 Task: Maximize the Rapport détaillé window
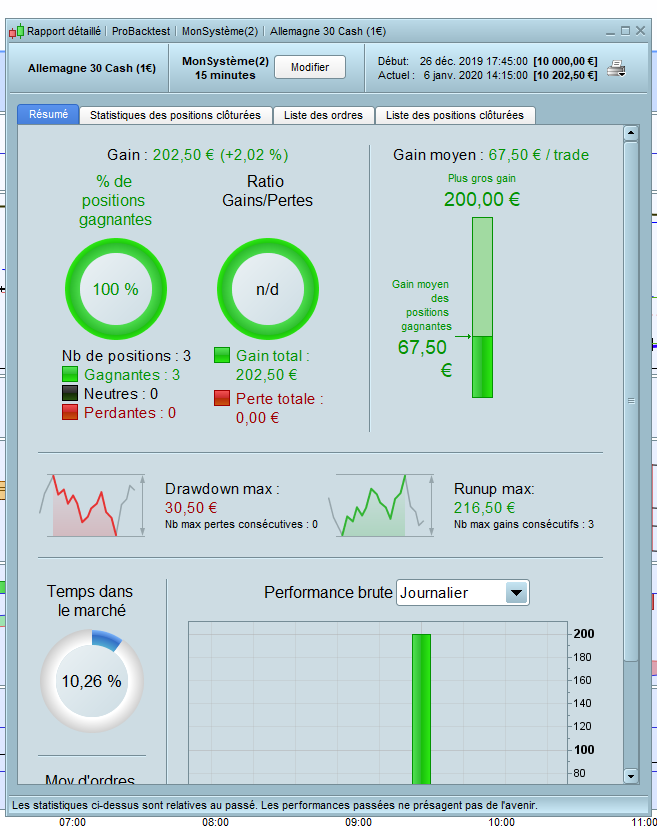coord(625,31)
